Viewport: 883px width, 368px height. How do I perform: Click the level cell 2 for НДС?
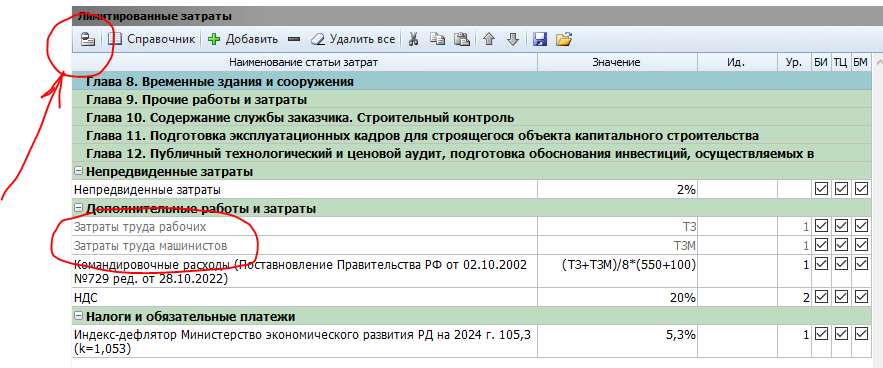coord(794,297)
